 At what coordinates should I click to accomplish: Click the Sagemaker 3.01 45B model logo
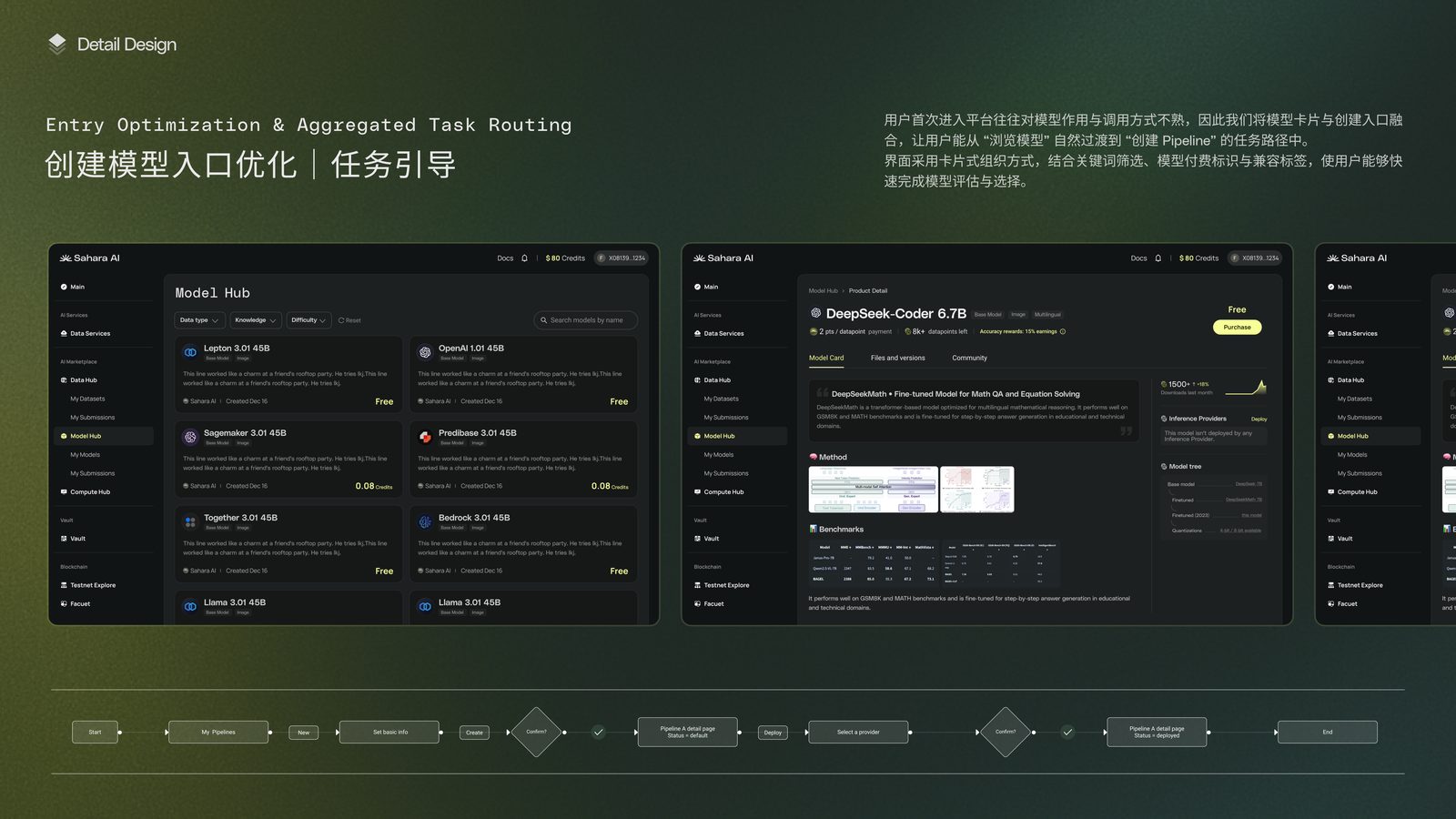(190, 437)
